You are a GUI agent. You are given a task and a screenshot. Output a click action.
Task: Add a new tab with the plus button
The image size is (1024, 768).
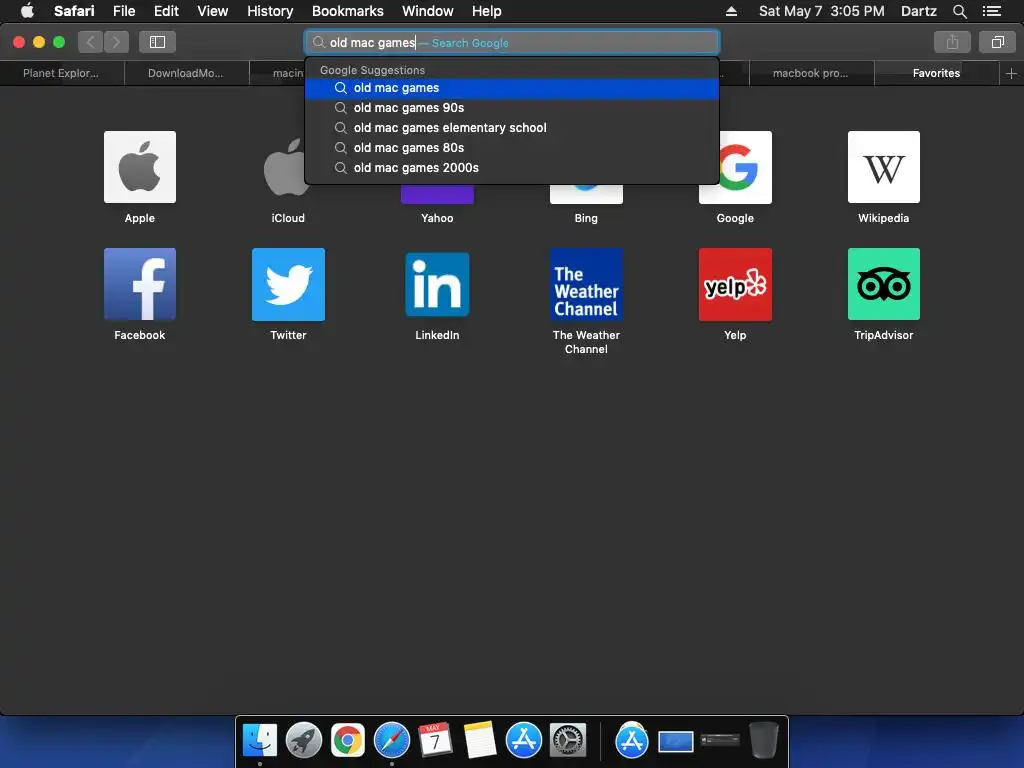[x=1011, y=73]
